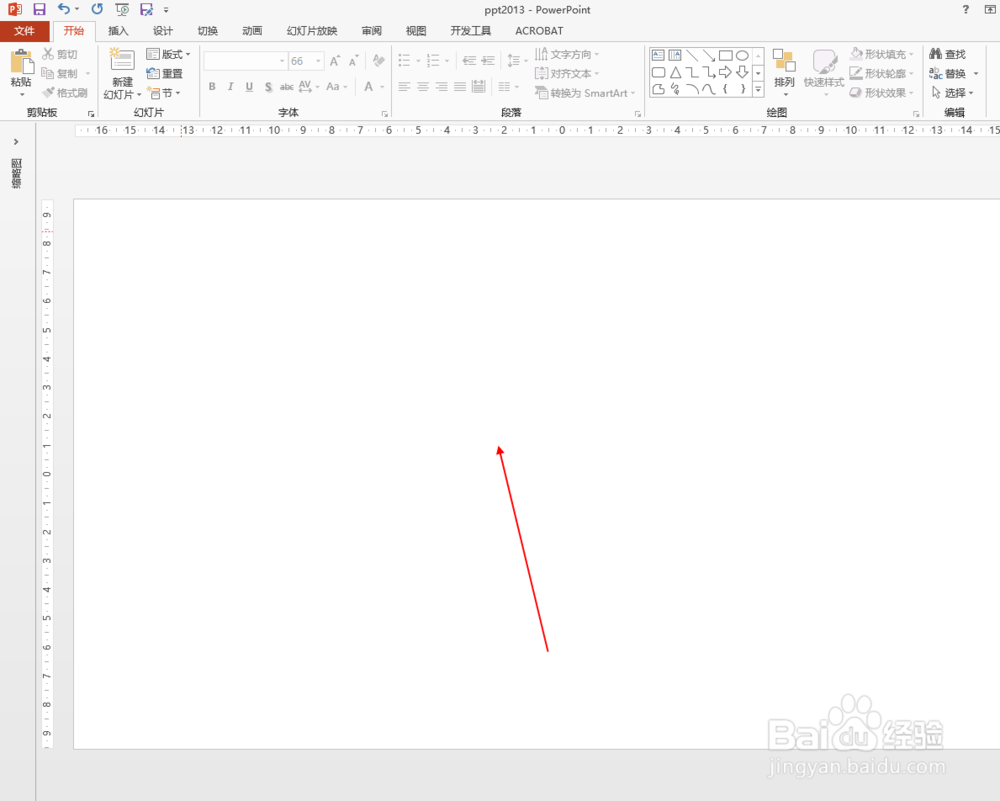Click New Slide (新建幻灯片) icon
1000x801 pixels.
pos(121,59)
